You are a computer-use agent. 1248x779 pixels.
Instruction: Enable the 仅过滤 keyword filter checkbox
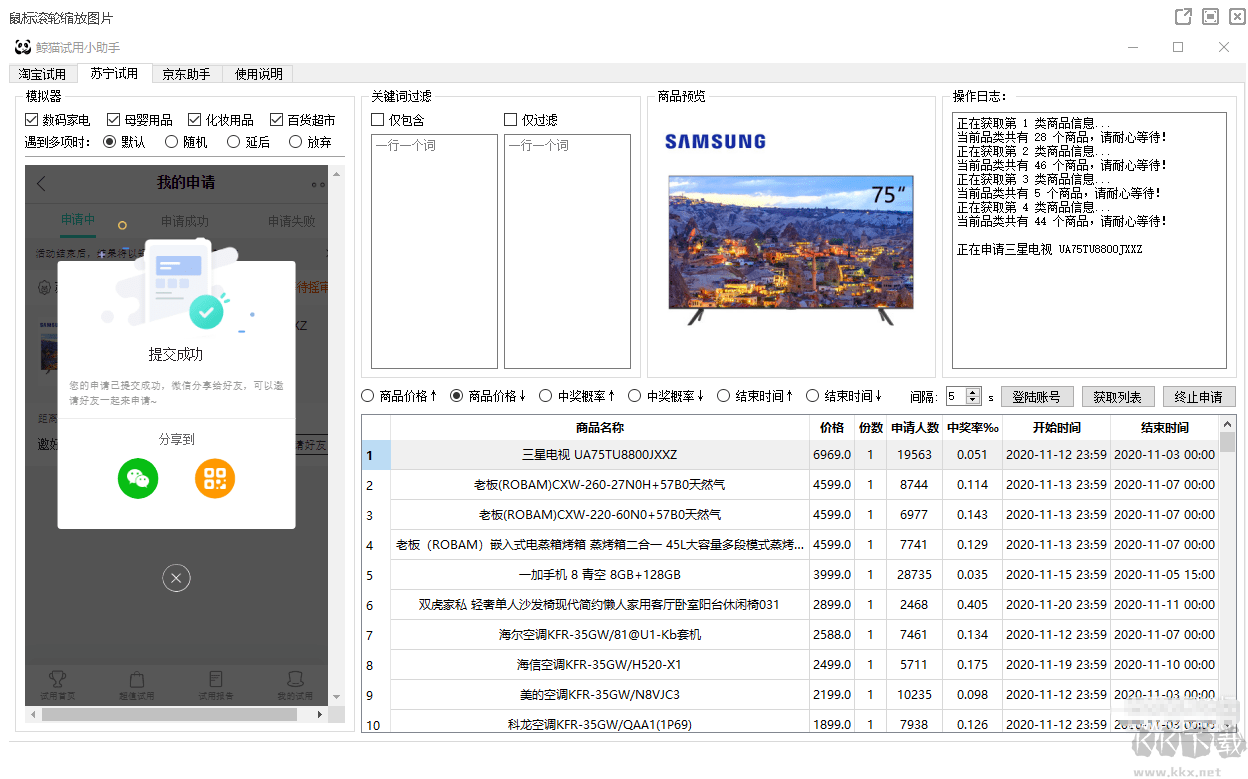[x=511, y=120]
